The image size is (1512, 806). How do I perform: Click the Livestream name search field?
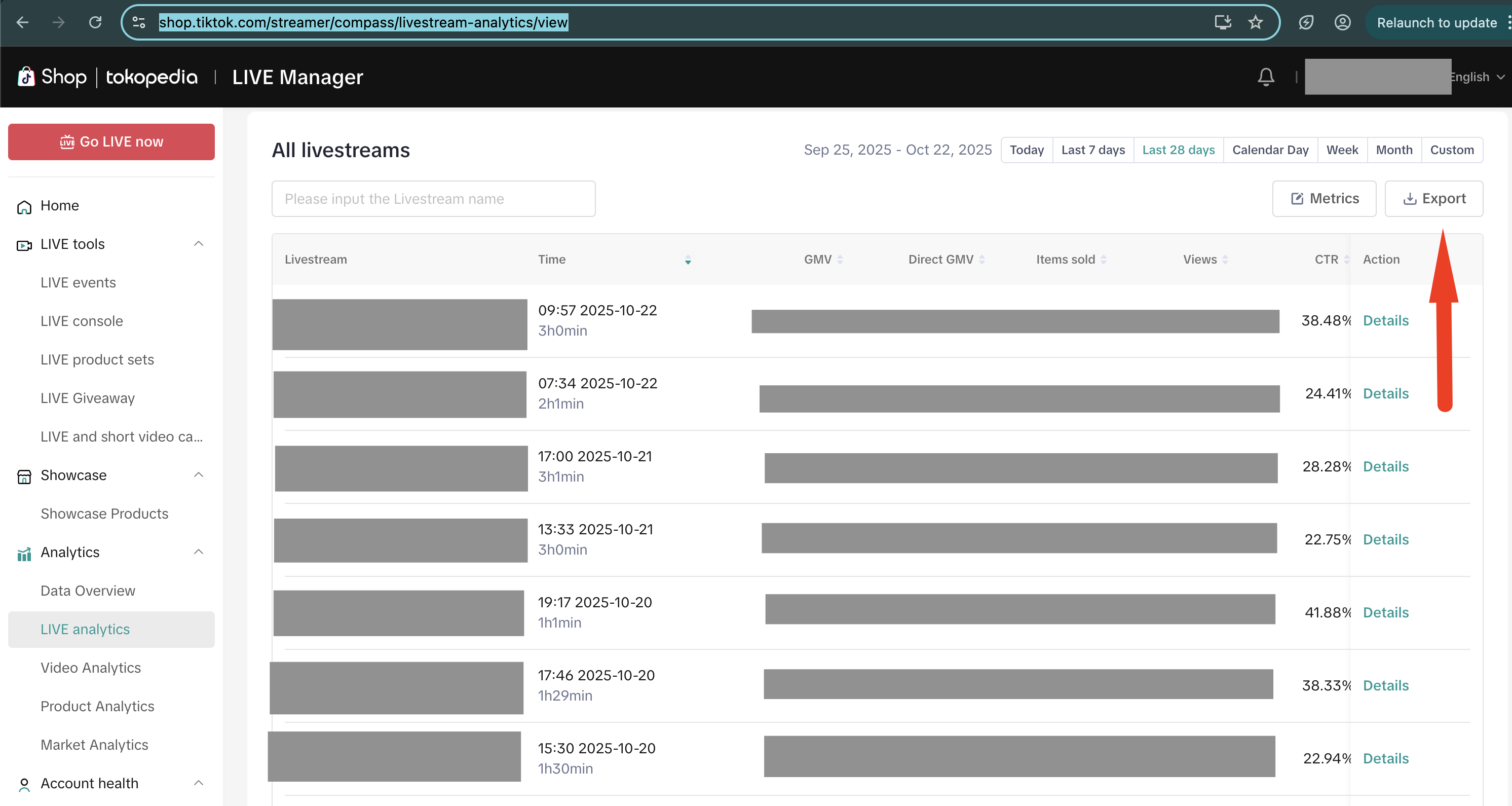coord(433,198)
